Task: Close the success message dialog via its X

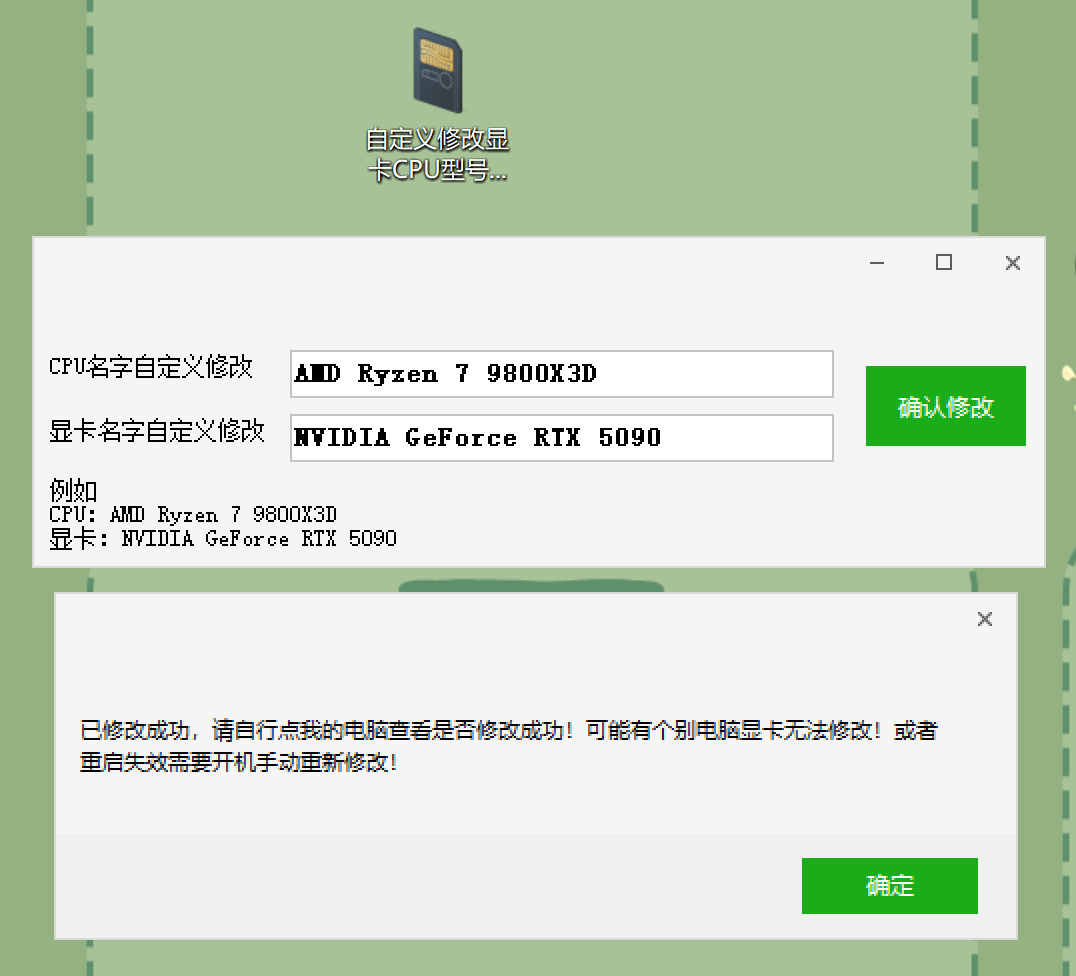Action: 984,618
